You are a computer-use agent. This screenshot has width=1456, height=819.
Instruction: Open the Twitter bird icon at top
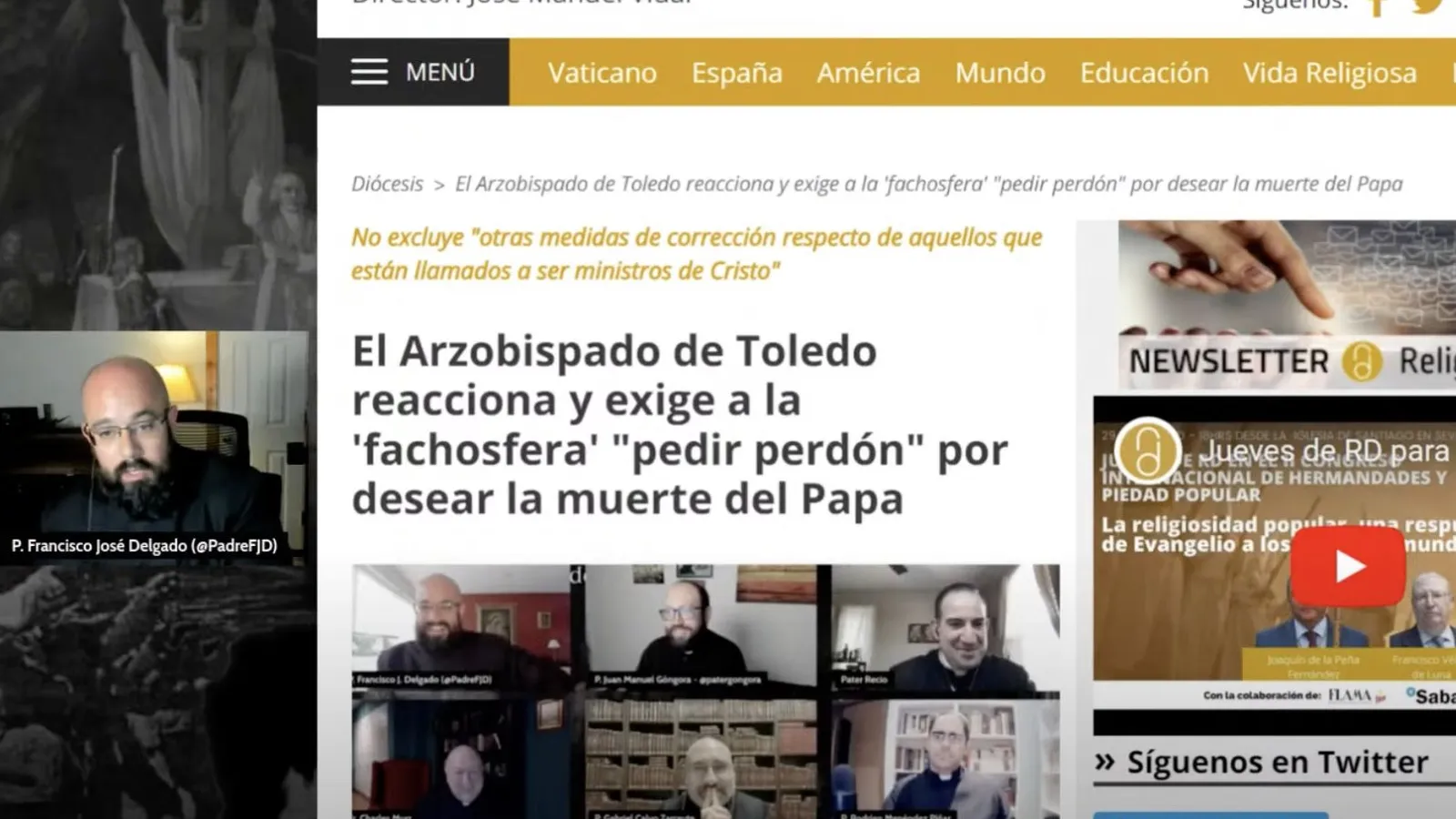pos(1429,5)
